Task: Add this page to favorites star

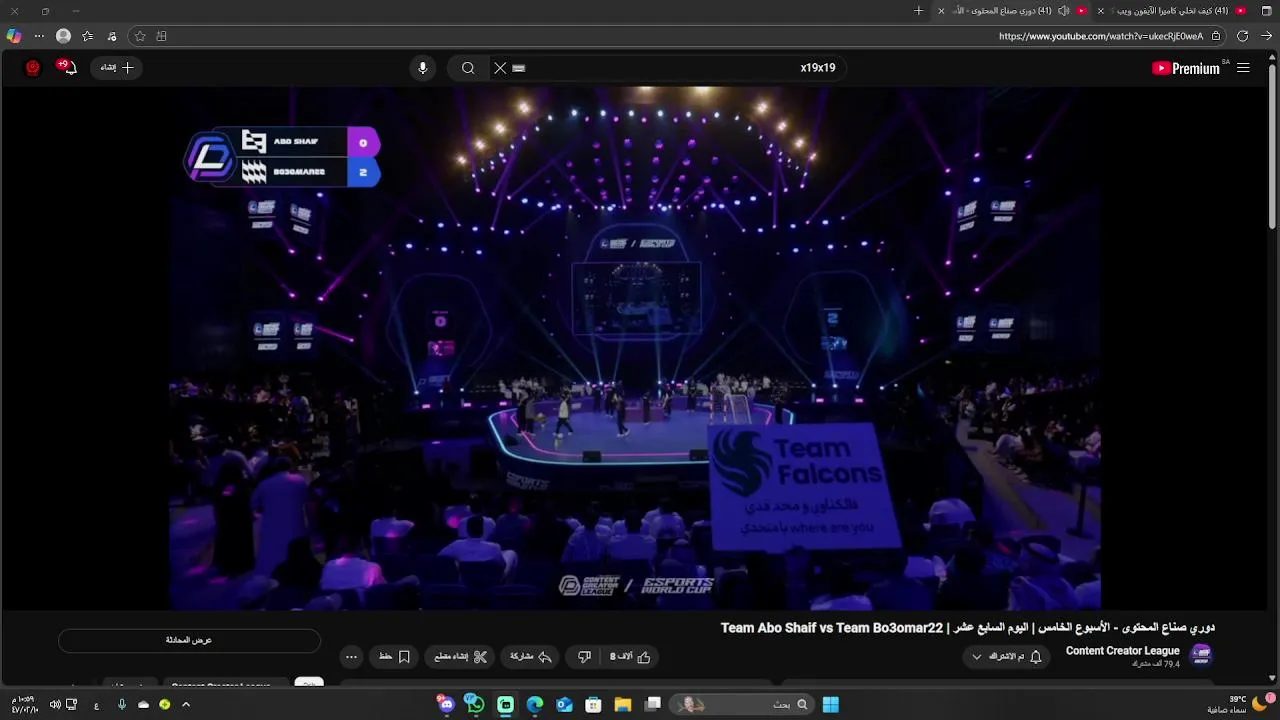Action: (x=140, y=36)
